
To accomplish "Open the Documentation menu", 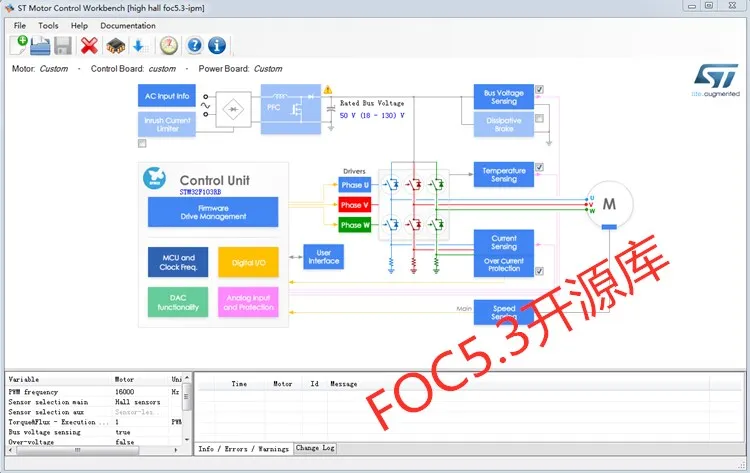I will point(128,26).
